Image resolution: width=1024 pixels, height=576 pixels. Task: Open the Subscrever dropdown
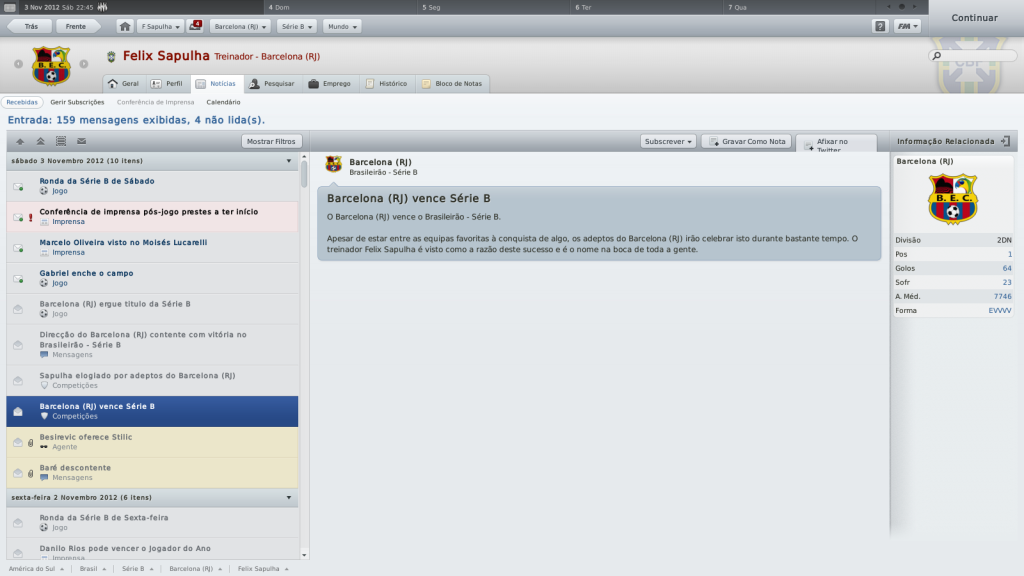pyautogui.click(x=668, y=141)
